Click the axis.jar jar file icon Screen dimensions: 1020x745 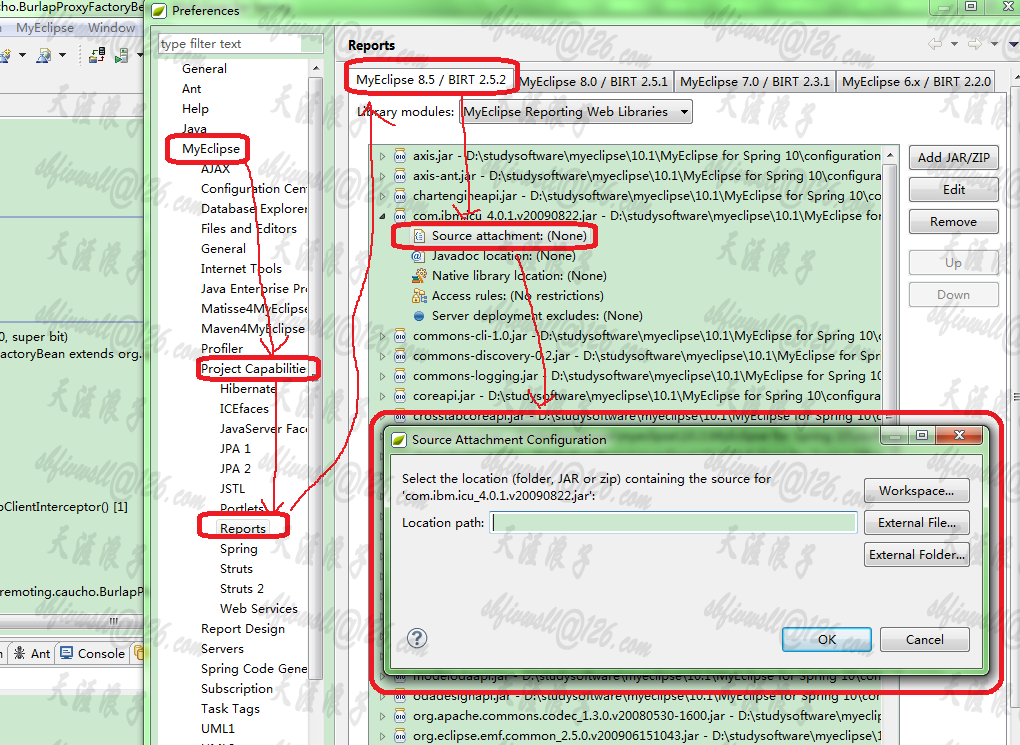(x=400, y=156)
